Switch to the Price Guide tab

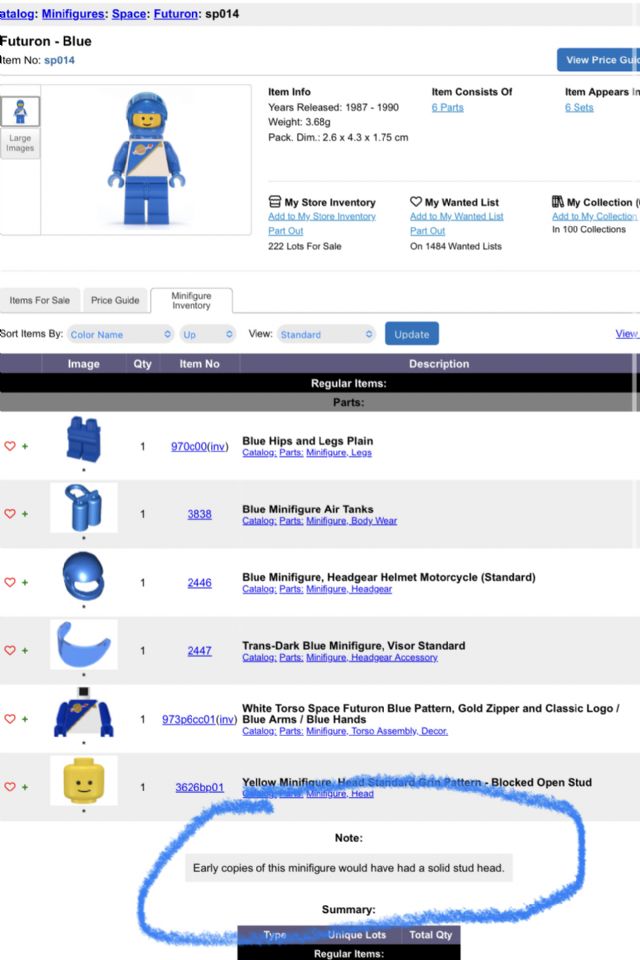[115, 300]
